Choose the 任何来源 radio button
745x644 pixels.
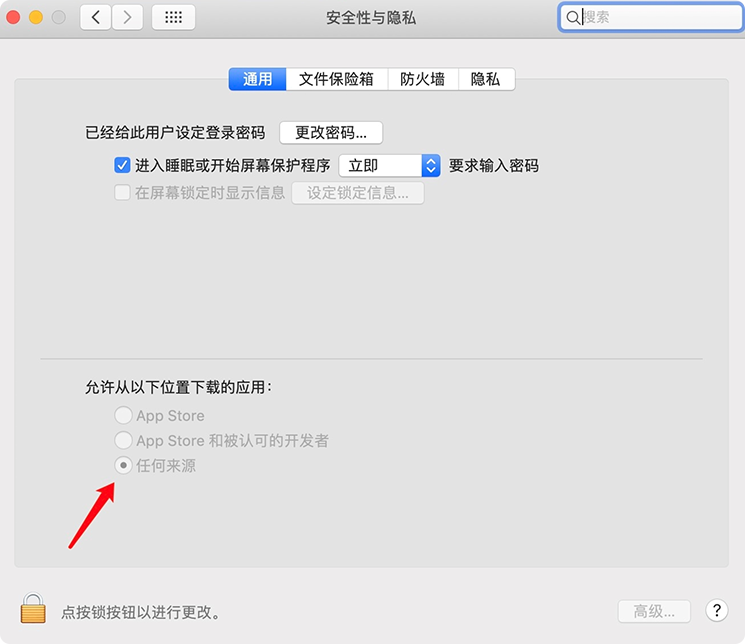[123, 465]
